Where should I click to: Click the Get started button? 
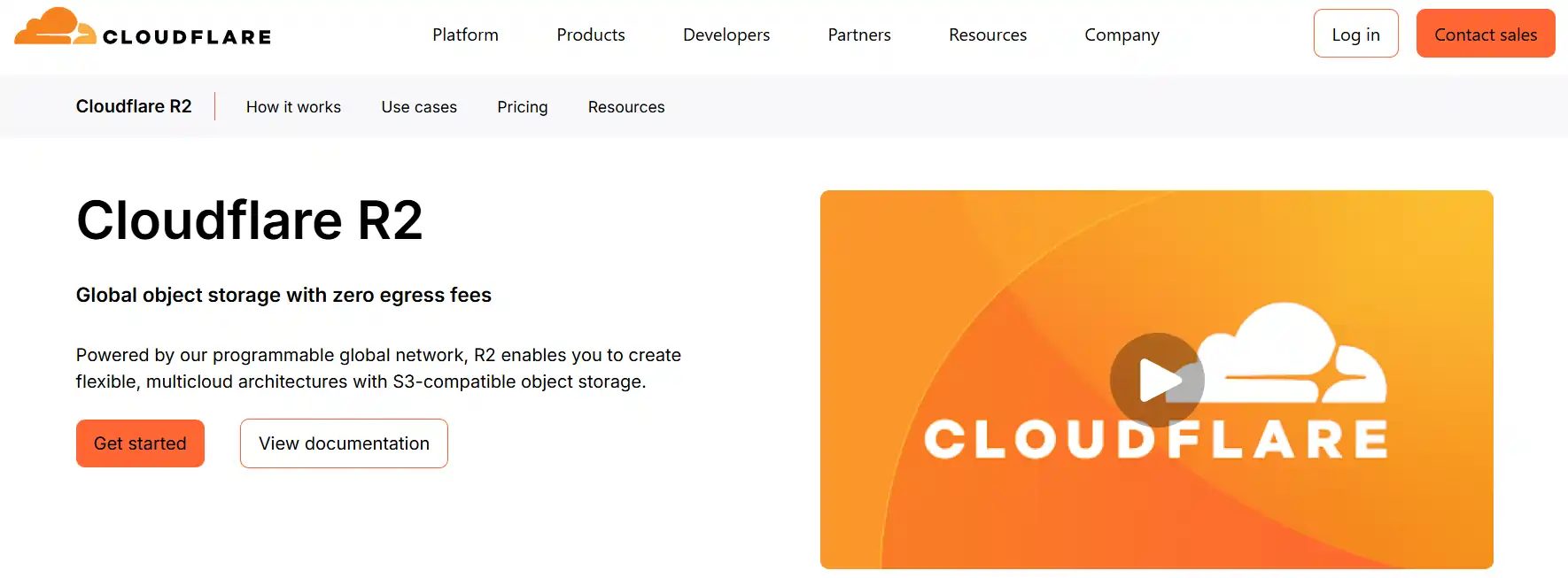pos(140,443)
